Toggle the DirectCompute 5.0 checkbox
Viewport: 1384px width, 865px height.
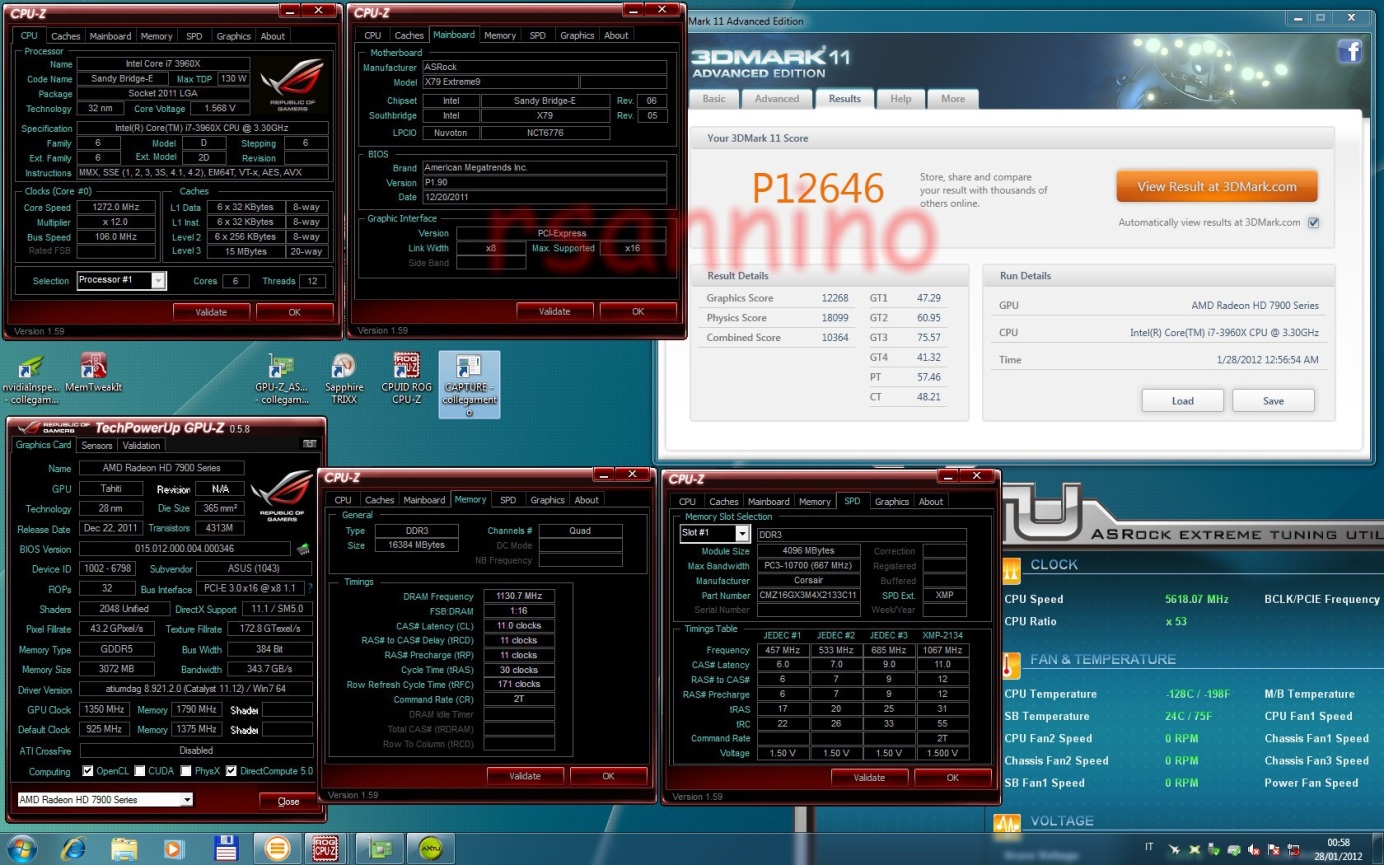(x=232, y=771)
